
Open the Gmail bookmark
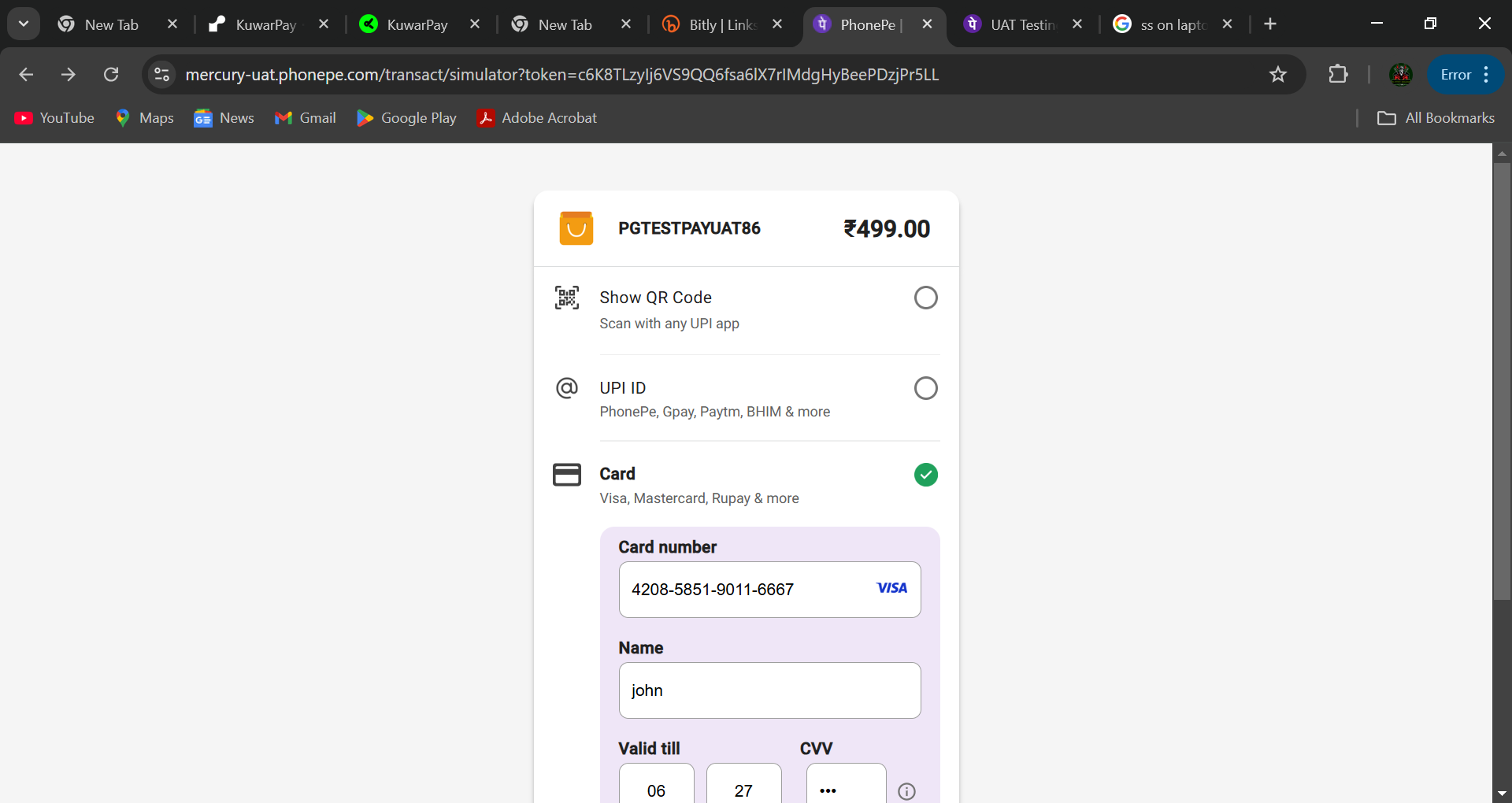click(x=305, y=118)
